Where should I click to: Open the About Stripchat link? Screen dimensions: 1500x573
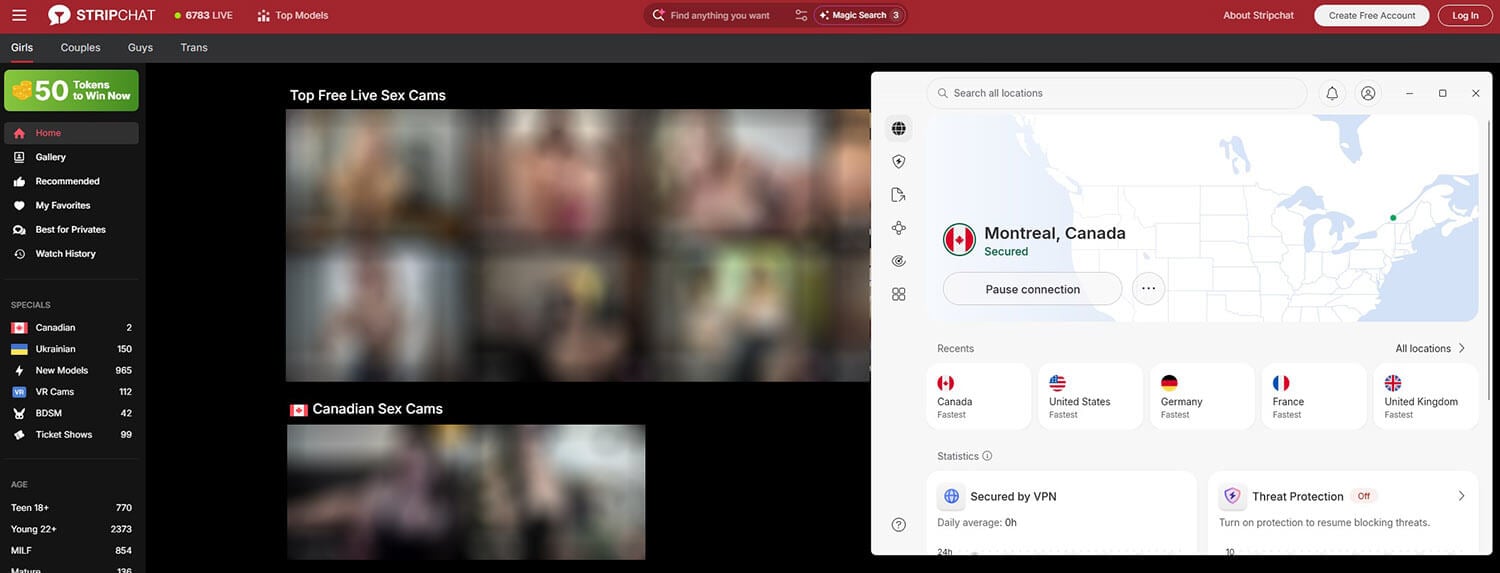(1258, 15)
